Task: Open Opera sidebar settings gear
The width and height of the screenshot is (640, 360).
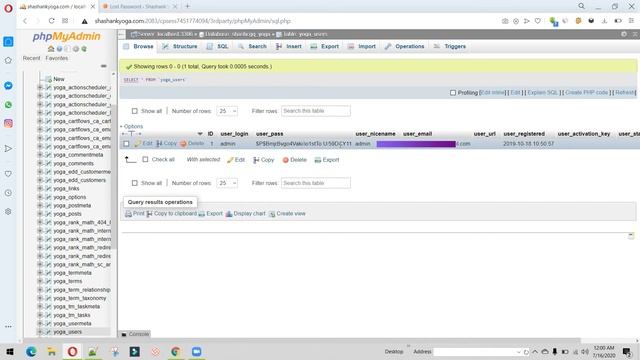Action: [8, 211]
